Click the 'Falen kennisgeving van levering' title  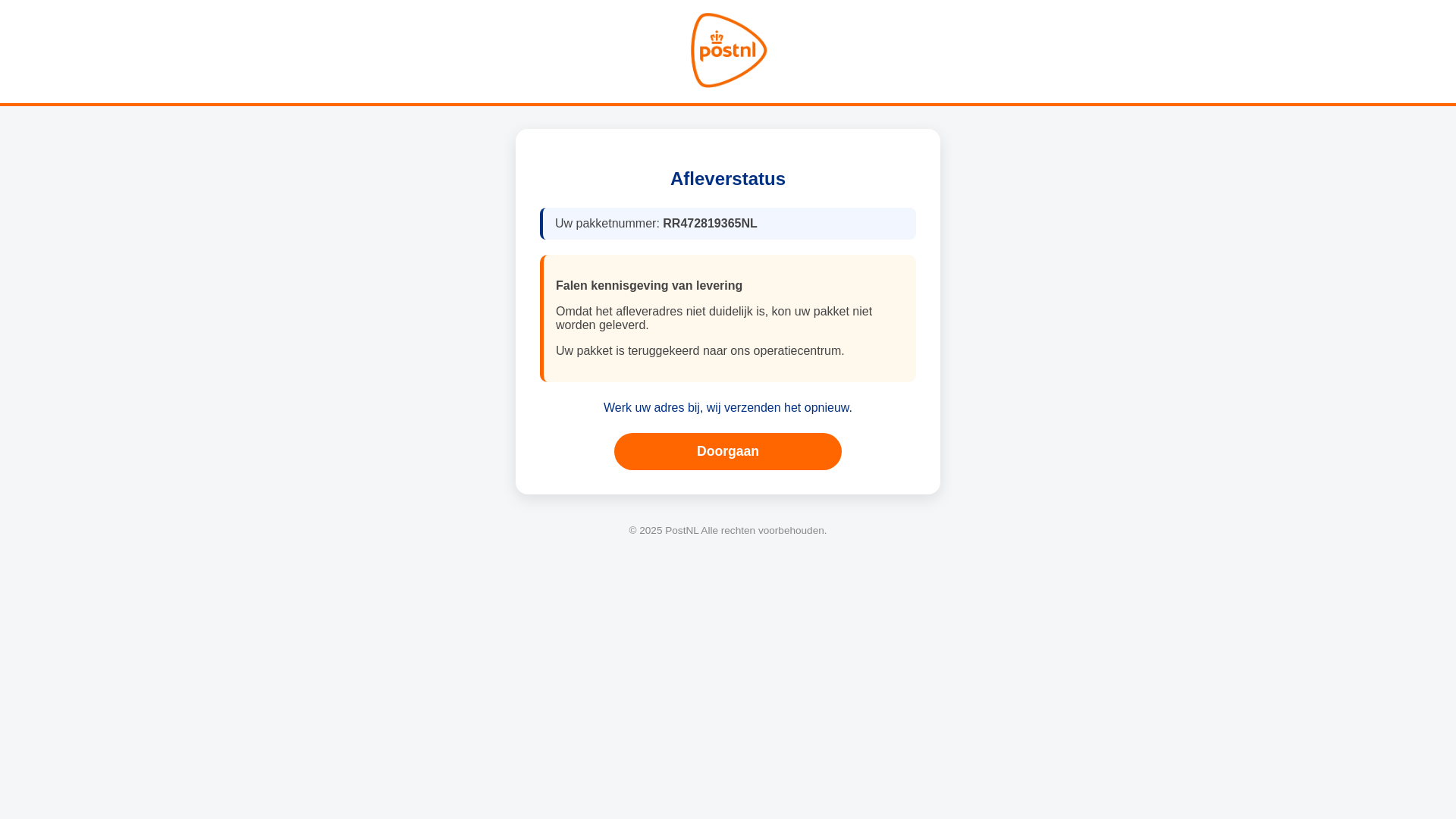coord(649,286)
